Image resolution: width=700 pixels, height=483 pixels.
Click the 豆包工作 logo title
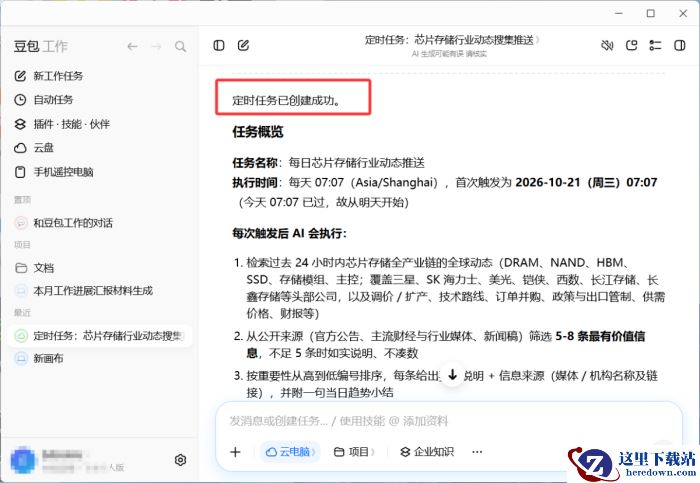[41, 46]
